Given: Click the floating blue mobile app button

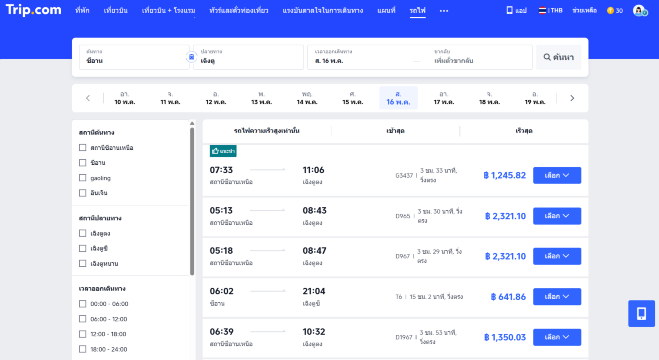Looking at the screenshot, I should click(641, 313).
